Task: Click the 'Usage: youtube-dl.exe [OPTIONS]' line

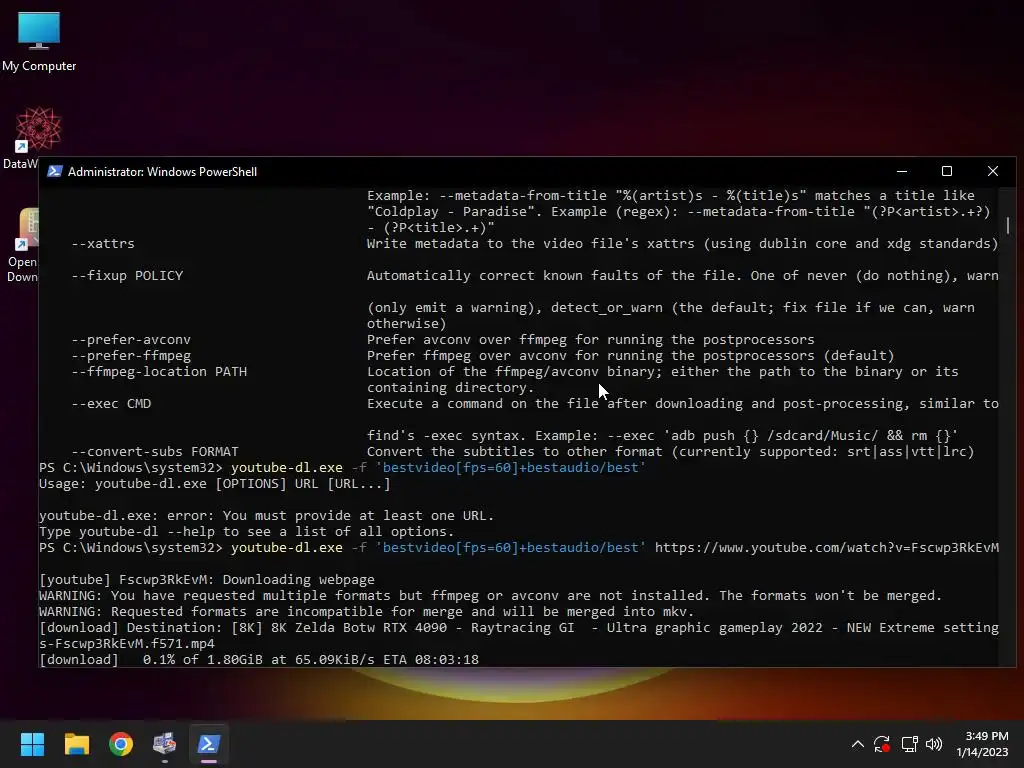Action: click(215, 484)
